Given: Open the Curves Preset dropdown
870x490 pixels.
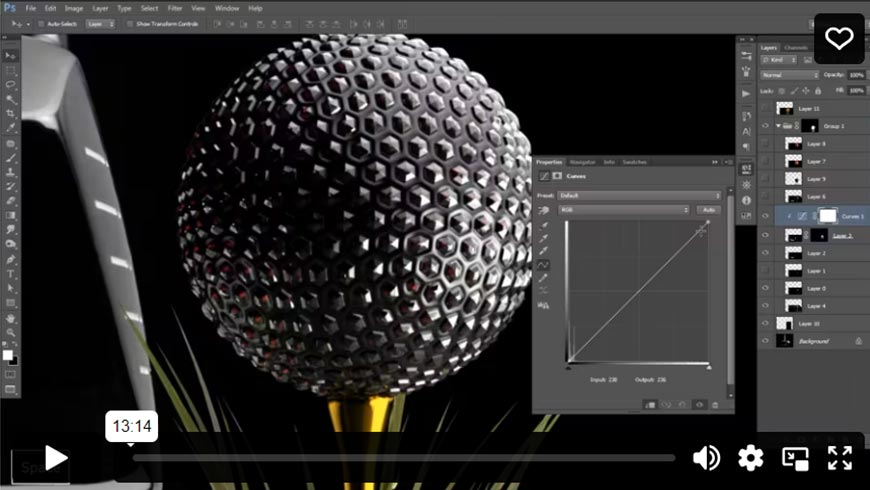Looking at the screenshot, I should (x=638, y=195).
